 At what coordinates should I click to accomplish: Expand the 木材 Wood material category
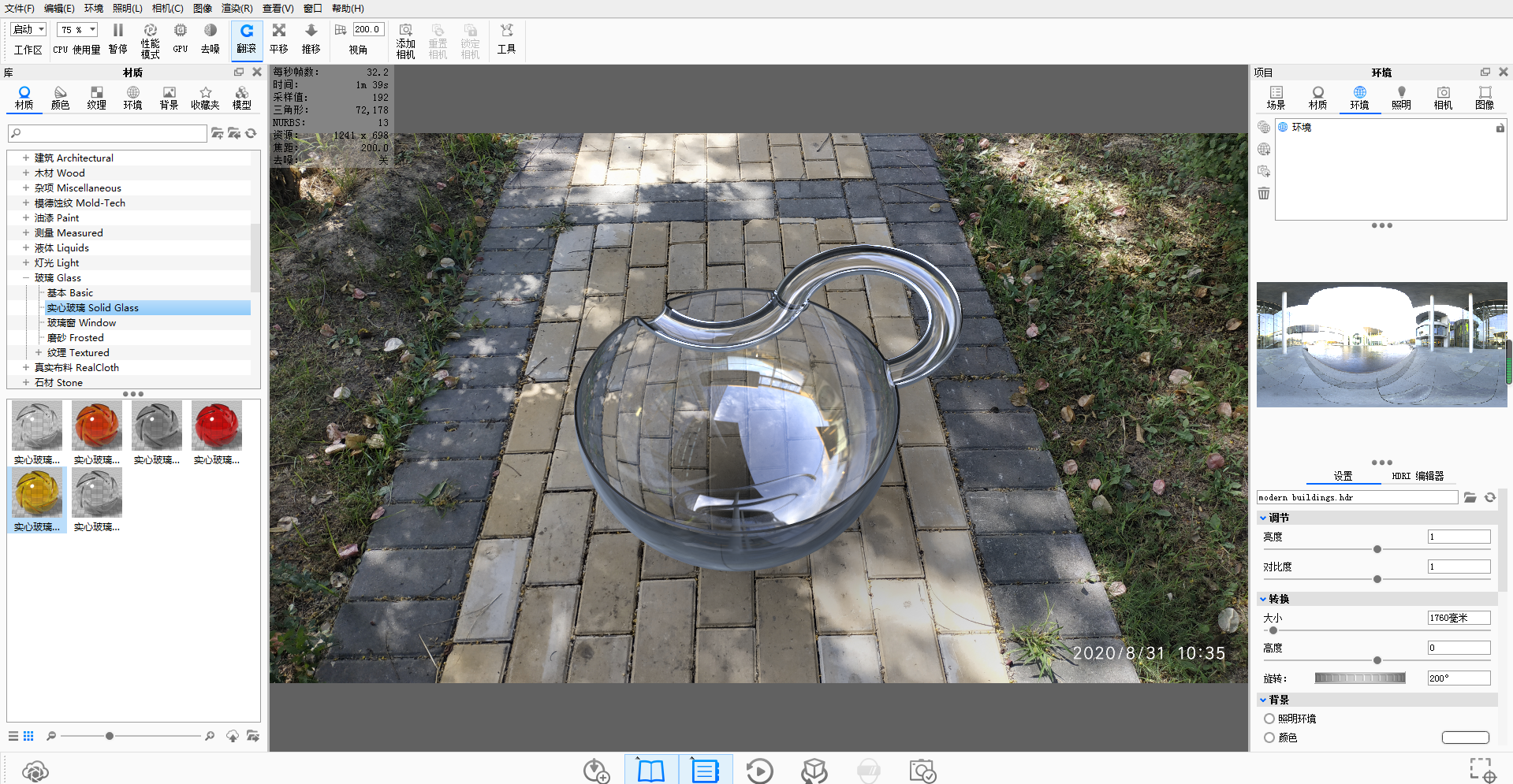click(26, 173)
